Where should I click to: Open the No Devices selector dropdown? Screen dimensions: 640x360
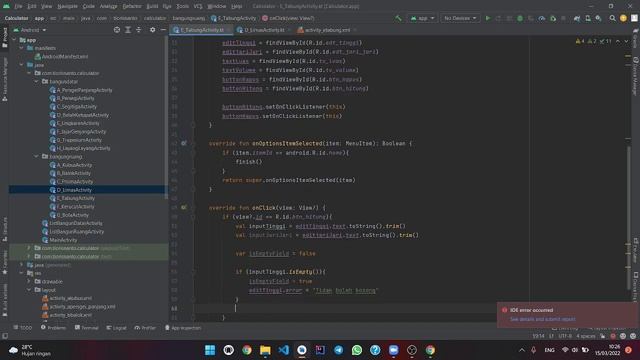pyautogui.click(x=460, y=18)
